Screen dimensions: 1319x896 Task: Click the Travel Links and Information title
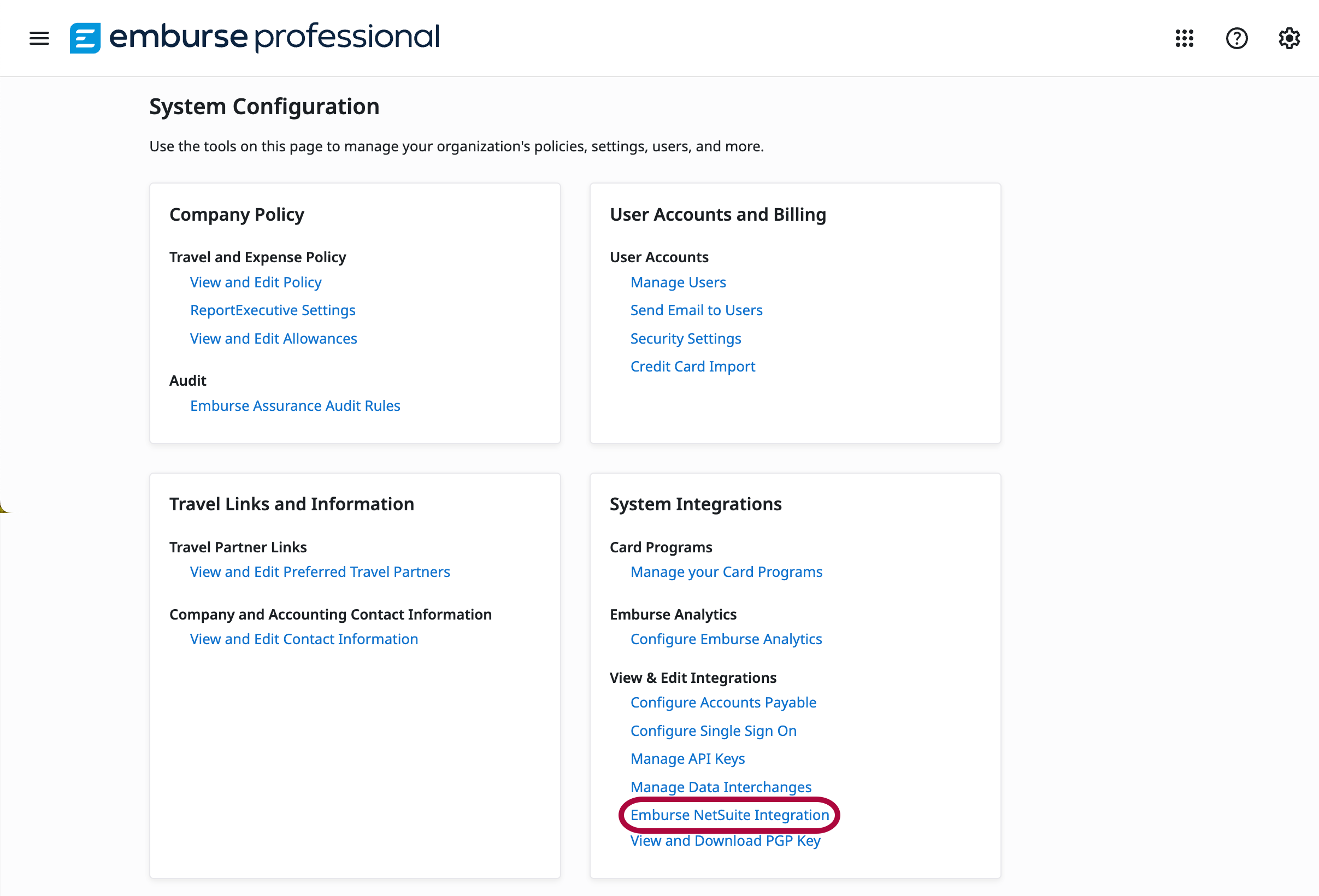(x=292, y=504)
